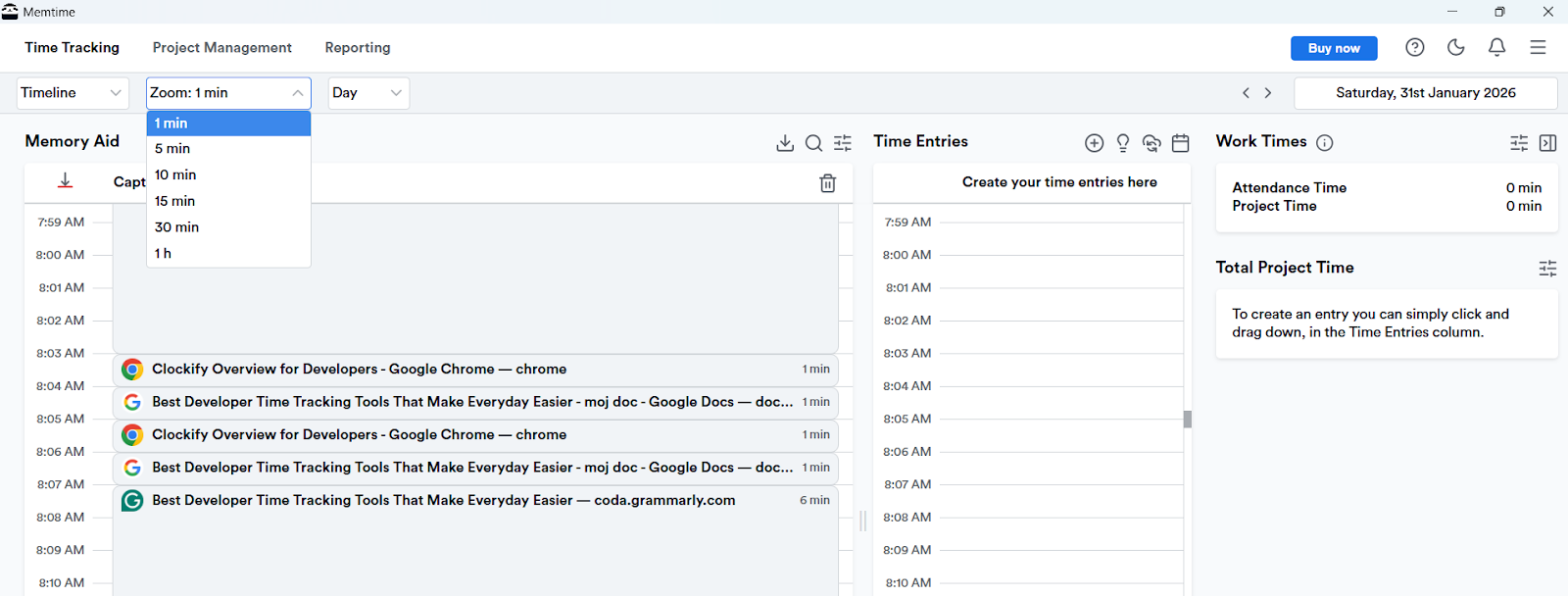Click the time entries scrollbar thumb
1568x596 pixels.
tap(1188, 420)
